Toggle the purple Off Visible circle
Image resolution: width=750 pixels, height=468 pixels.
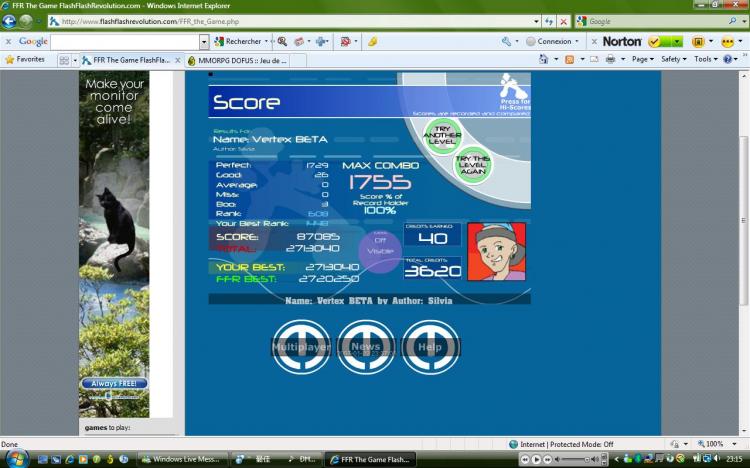(x=380, y=251)
